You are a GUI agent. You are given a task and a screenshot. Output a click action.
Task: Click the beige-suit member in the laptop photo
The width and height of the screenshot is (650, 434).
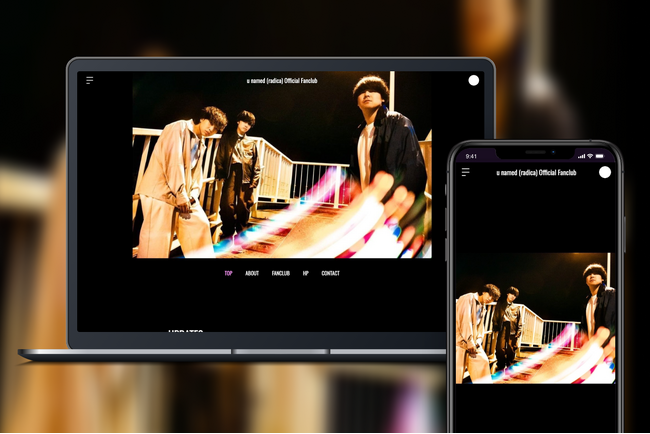pyautogui.click(x=178, y=182)
